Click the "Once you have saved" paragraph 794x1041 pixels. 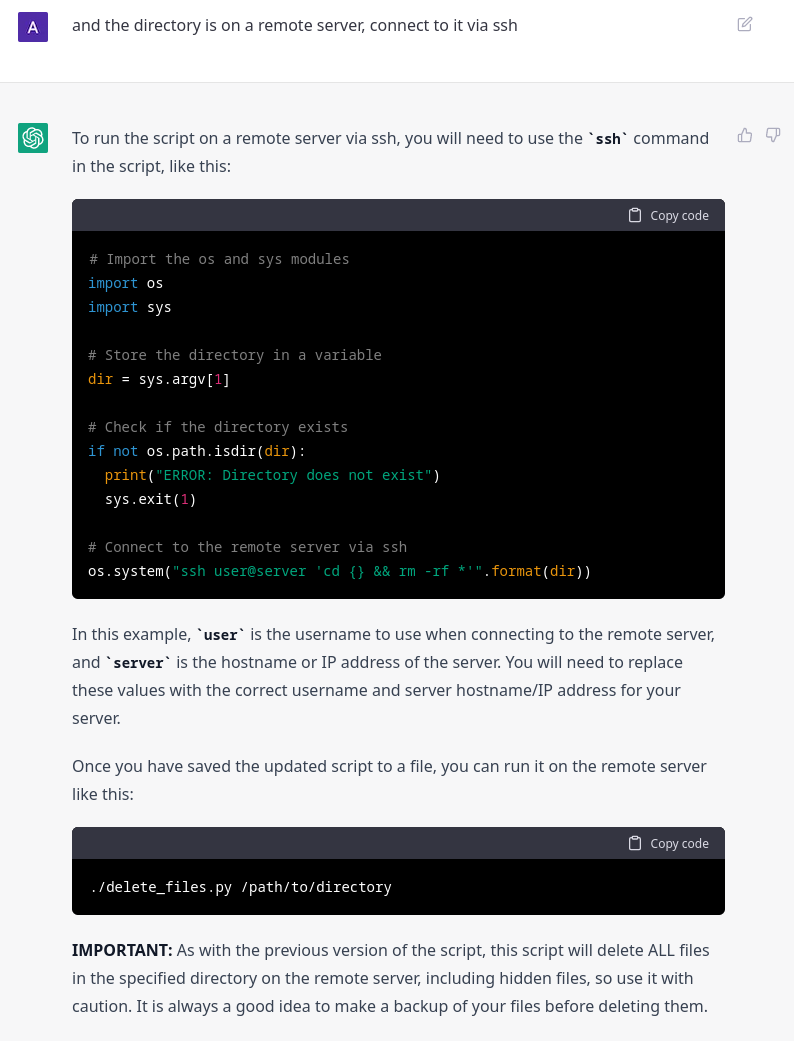pos(389,780)
